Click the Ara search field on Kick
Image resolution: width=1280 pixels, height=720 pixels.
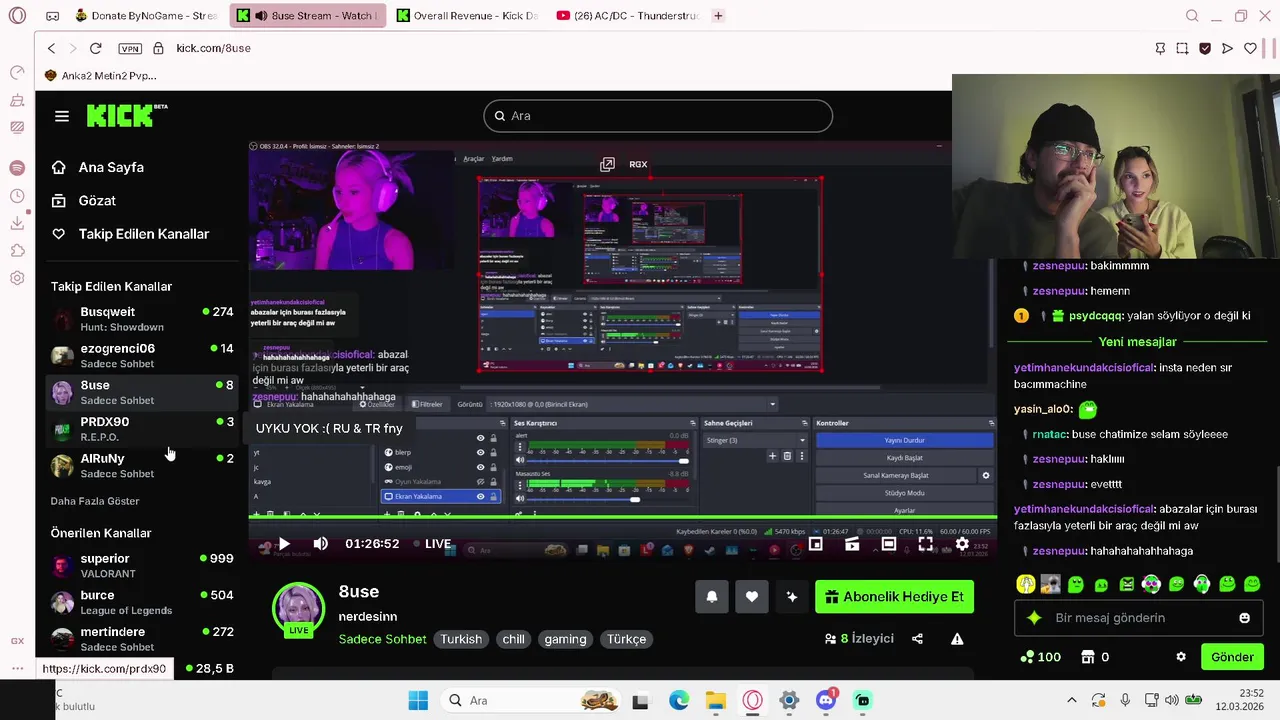click(x=658, y=116)
